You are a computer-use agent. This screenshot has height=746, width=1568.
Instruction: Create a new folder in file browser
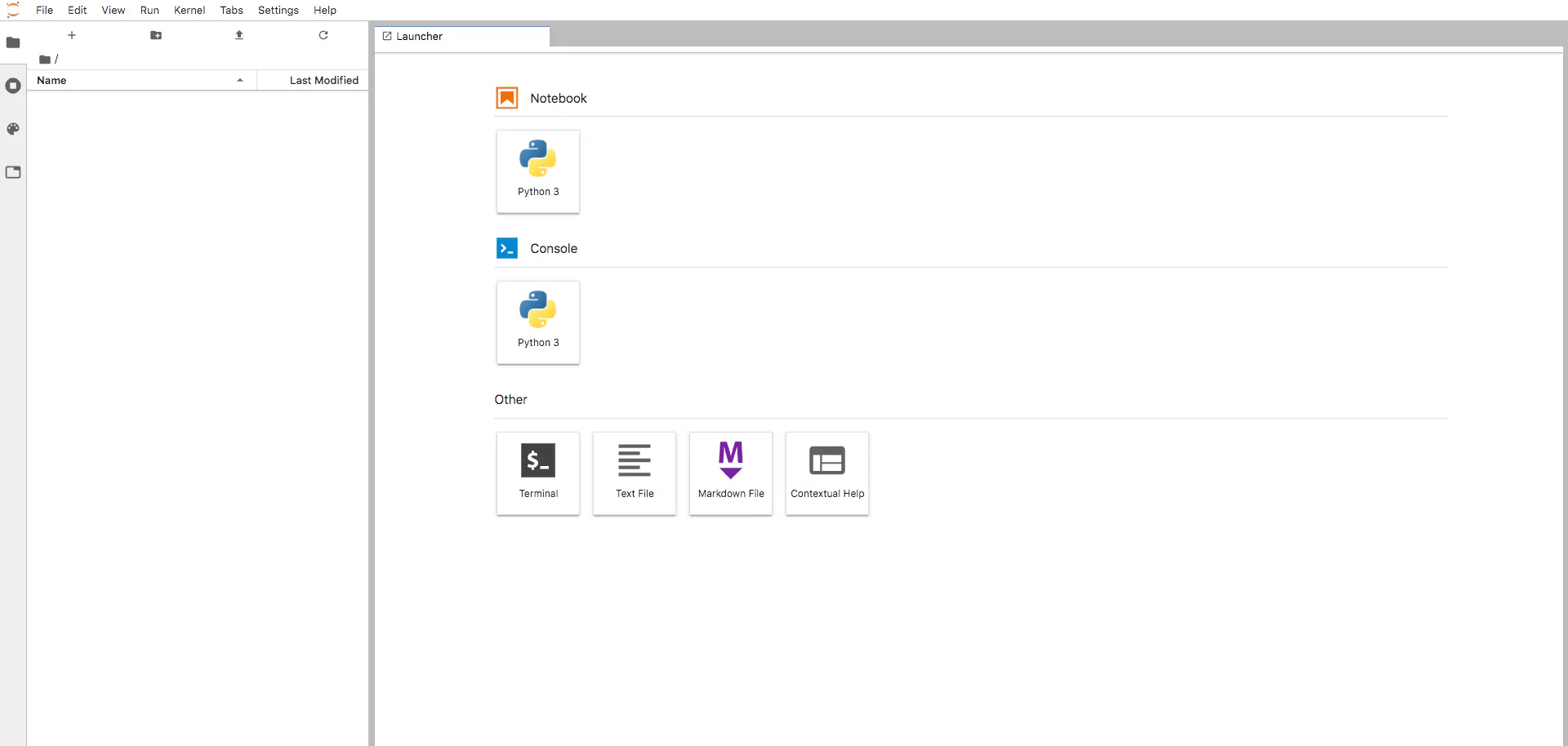coord(156,35)
